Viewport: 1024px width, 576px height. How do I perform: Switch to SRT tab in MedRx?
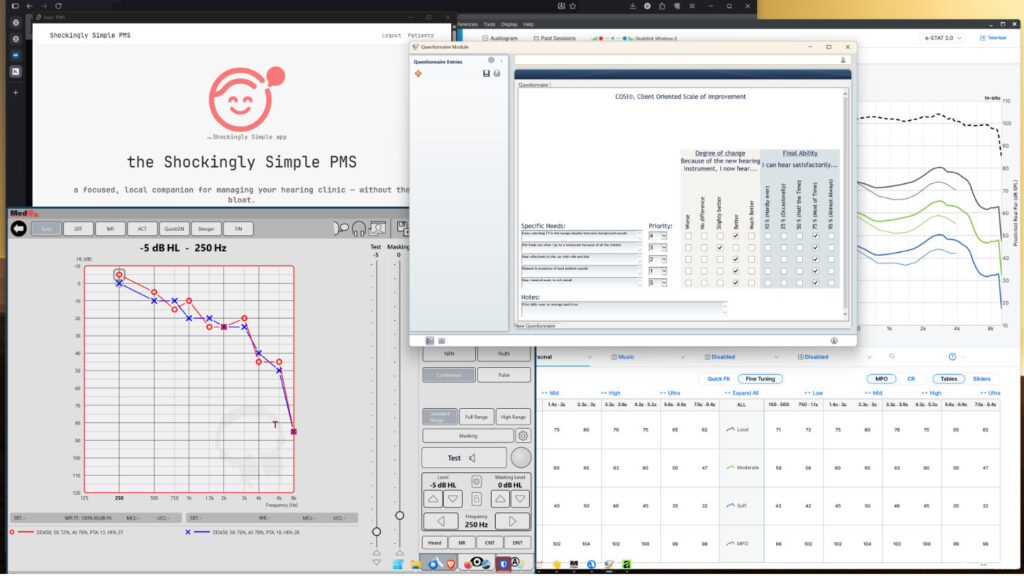[x=78, y=229]
